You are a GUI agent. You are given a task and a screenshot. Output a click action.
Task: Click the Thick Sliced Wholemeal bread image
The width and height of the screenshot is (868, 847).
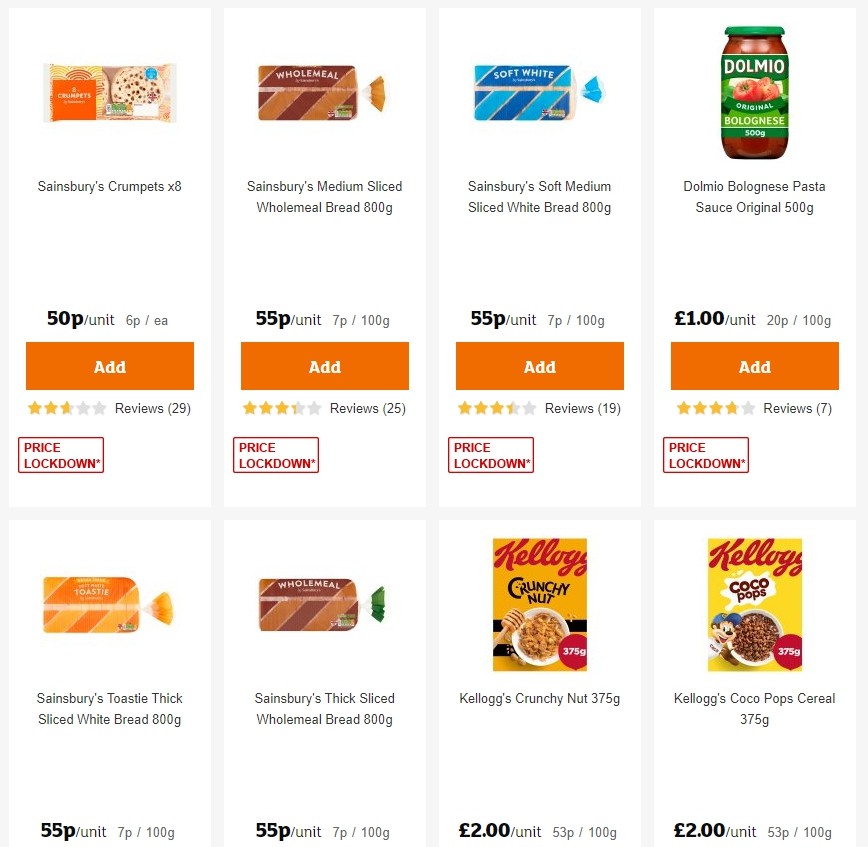[324, 604]
